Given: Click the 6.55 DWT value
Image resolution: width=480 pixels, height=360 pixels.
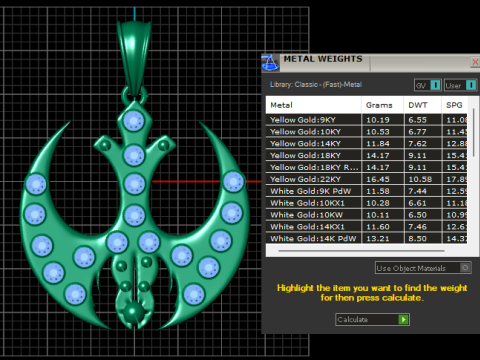Looking at the screenshot, I should coord(417,120).
